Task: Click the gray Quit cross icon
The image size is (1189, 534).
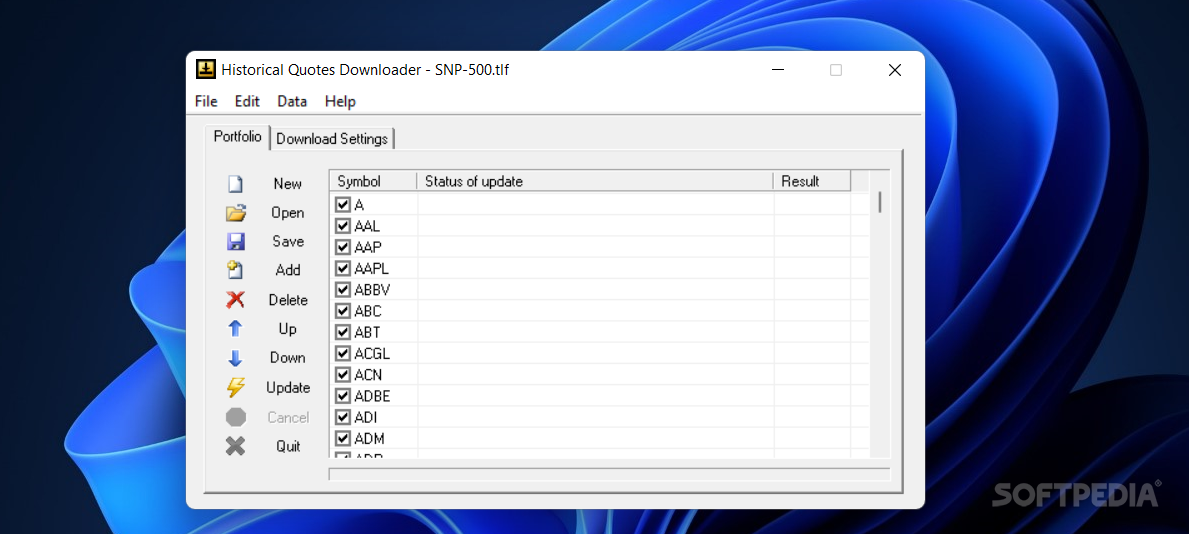Action: tap(236, 446)
